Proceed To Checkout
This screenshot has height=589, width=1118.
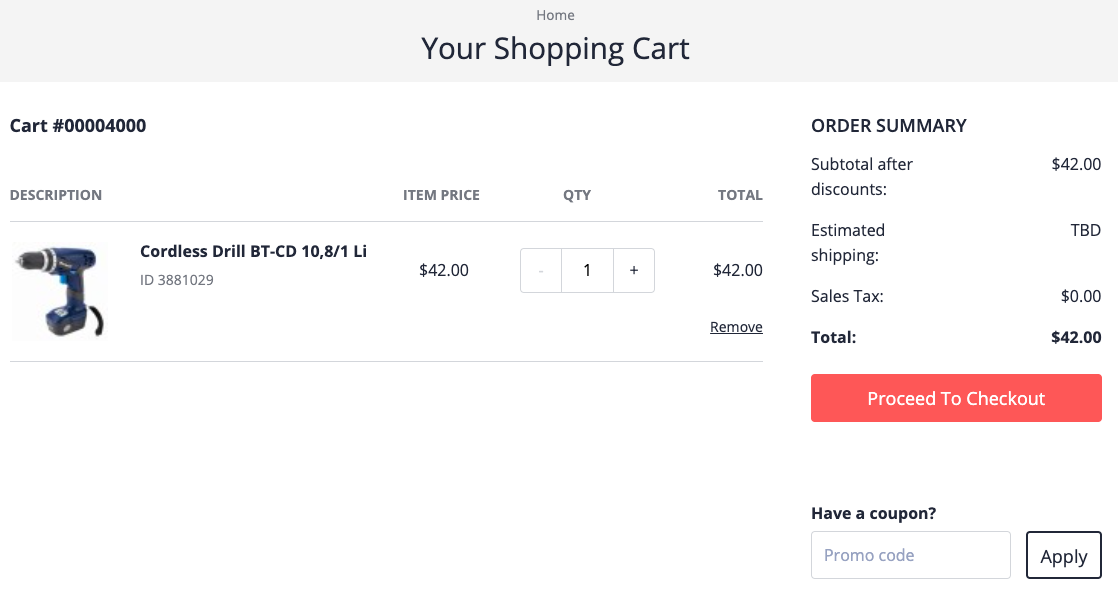955,397
